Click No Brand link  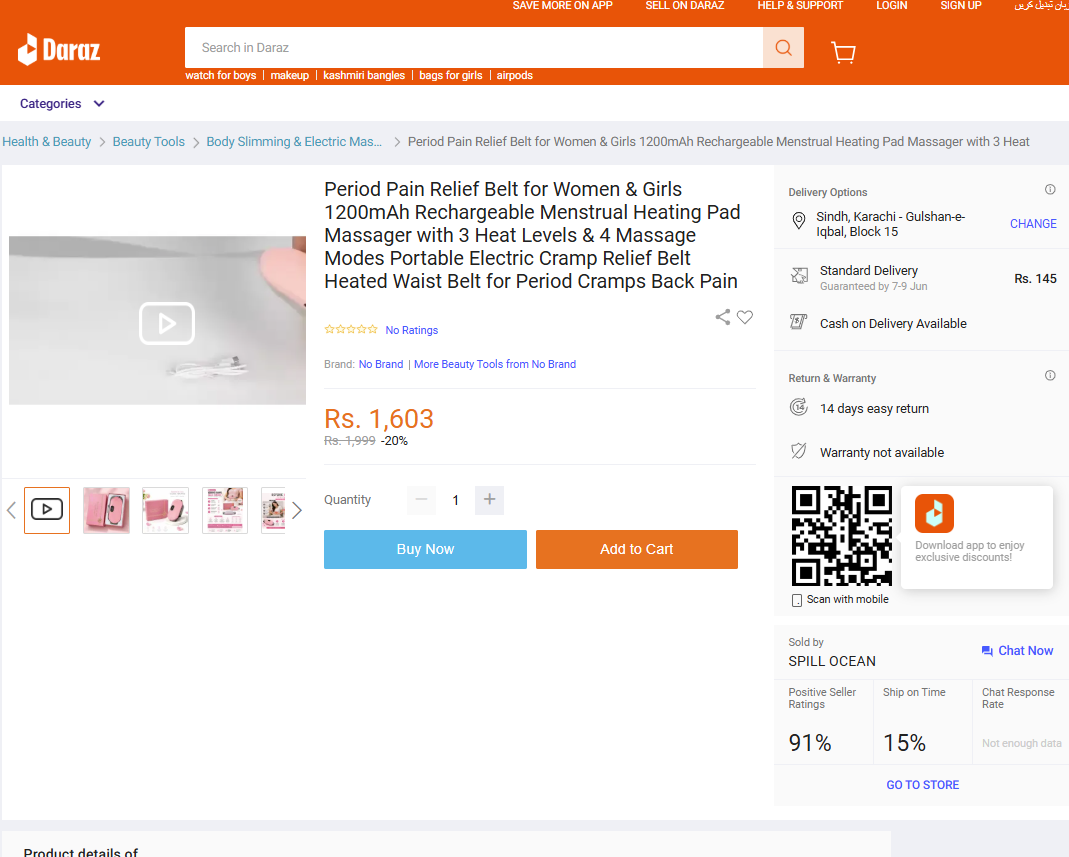coord(381,364)
